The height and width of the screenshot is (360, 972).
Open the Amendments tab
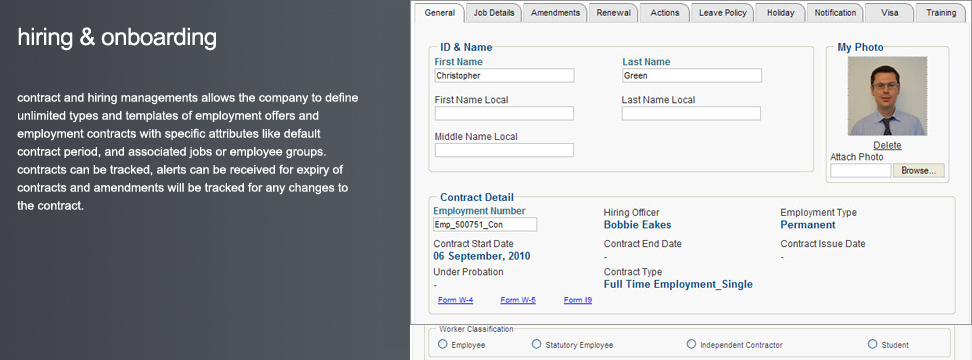555,13
